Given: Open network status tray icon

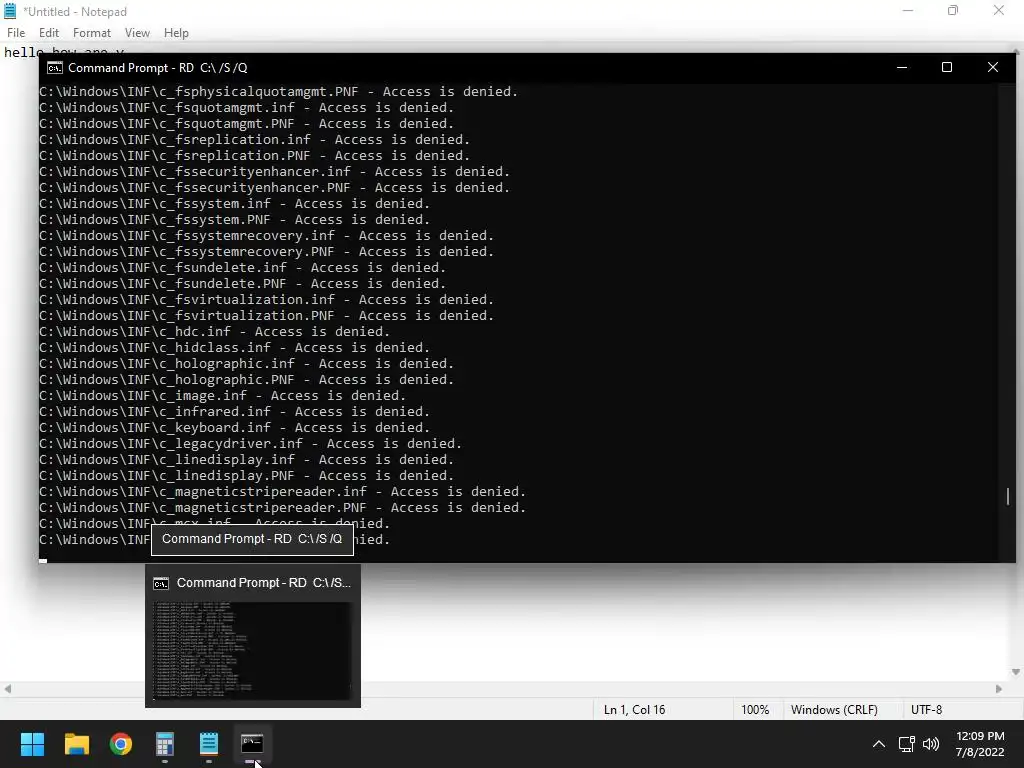Looking at the screenshot, I should 906,744.
